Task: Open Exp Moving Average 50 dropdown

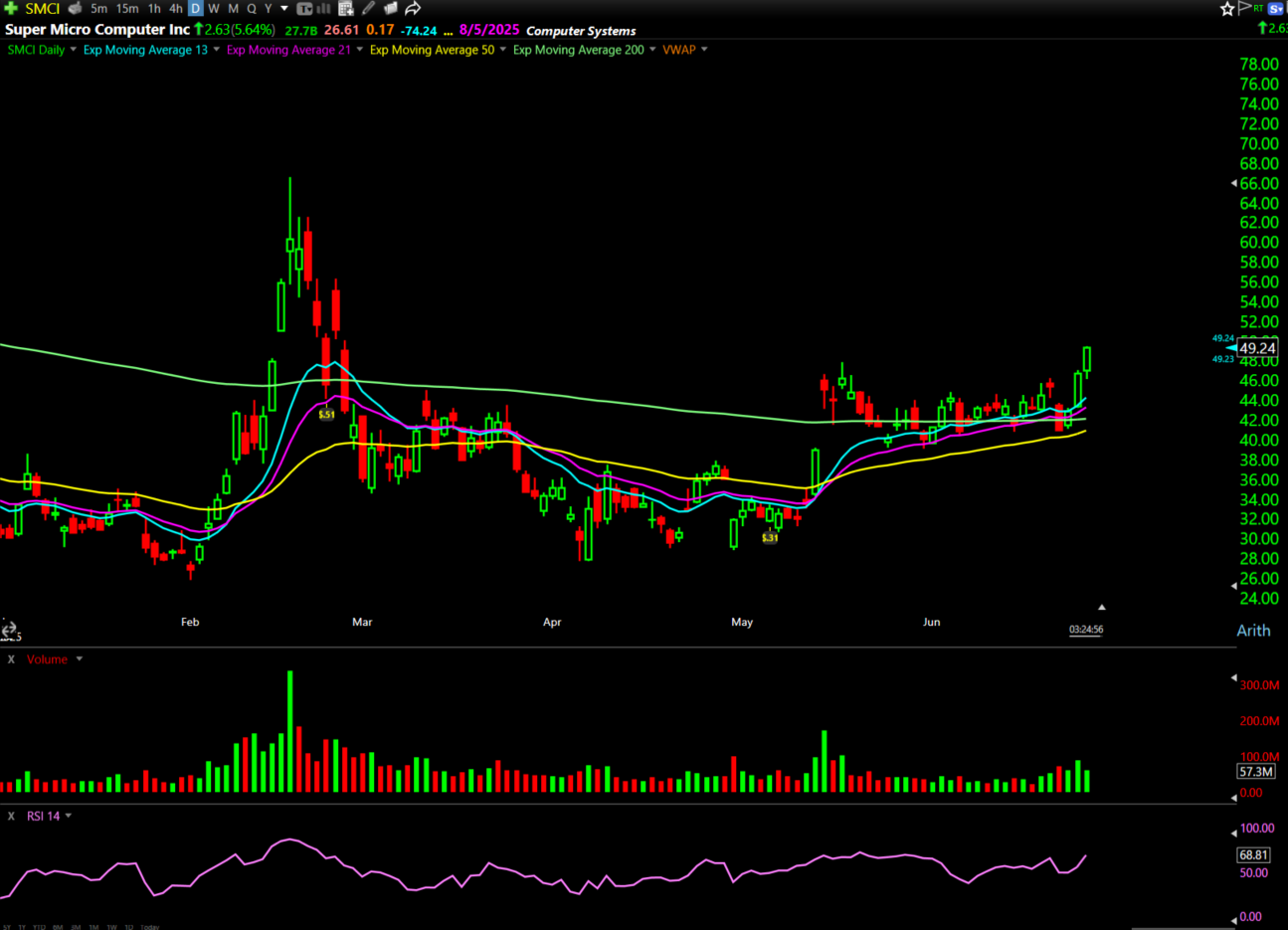Action: pos(503,50)
